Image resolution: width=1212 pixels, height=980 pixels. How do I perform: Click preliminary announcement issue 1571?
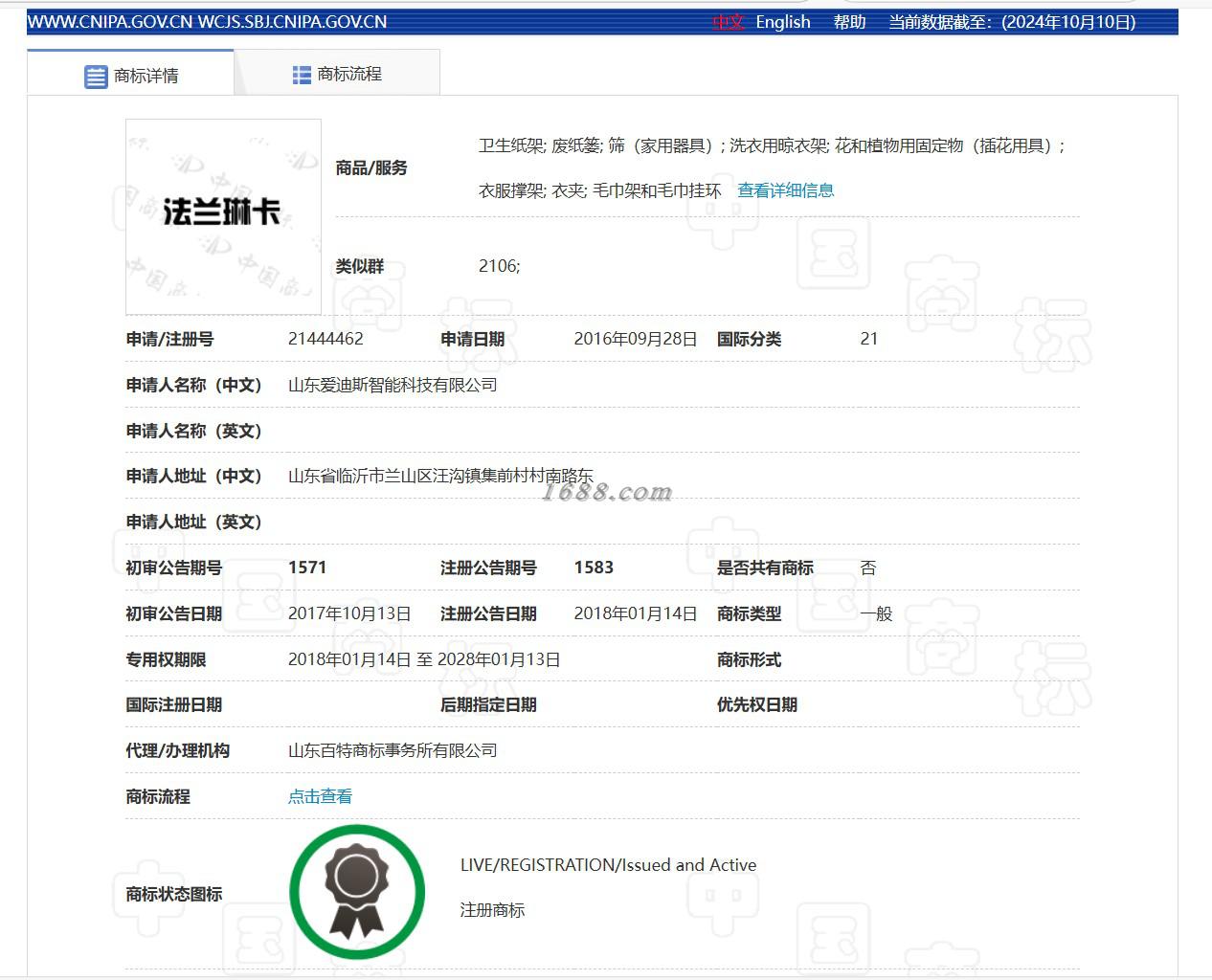(307, 568)
